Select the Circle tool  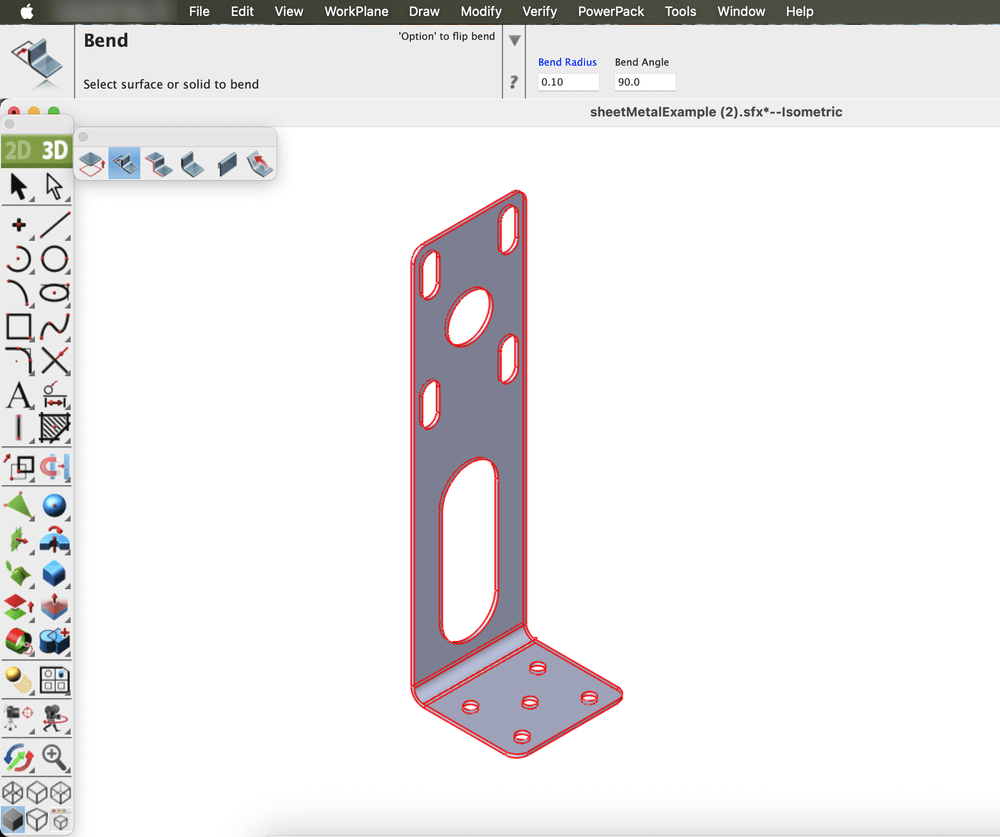point(55,260)
